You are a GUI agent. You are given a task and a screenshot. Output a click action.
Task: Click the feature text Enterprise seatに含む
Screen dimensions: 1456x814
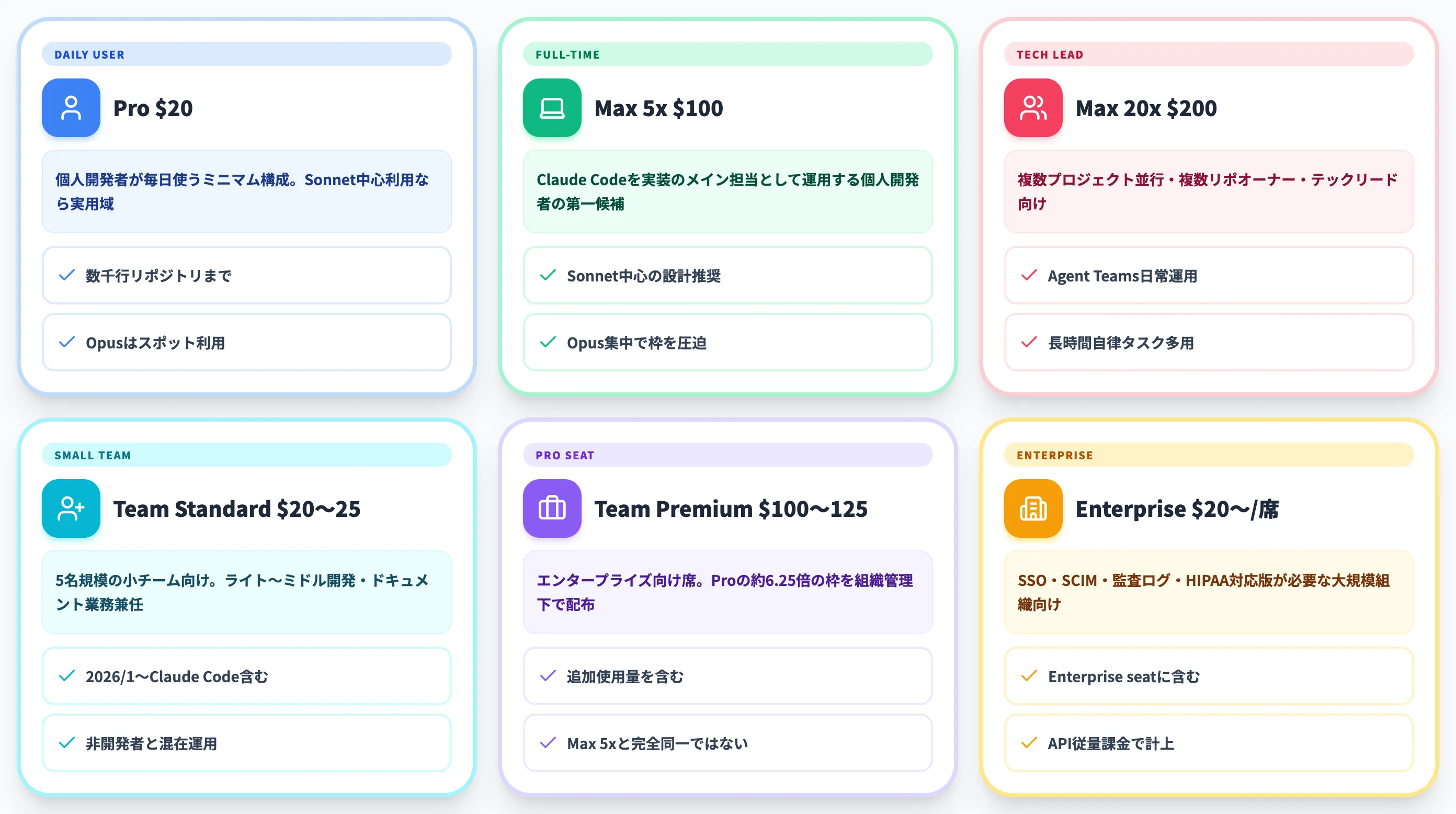point(1124,676)
